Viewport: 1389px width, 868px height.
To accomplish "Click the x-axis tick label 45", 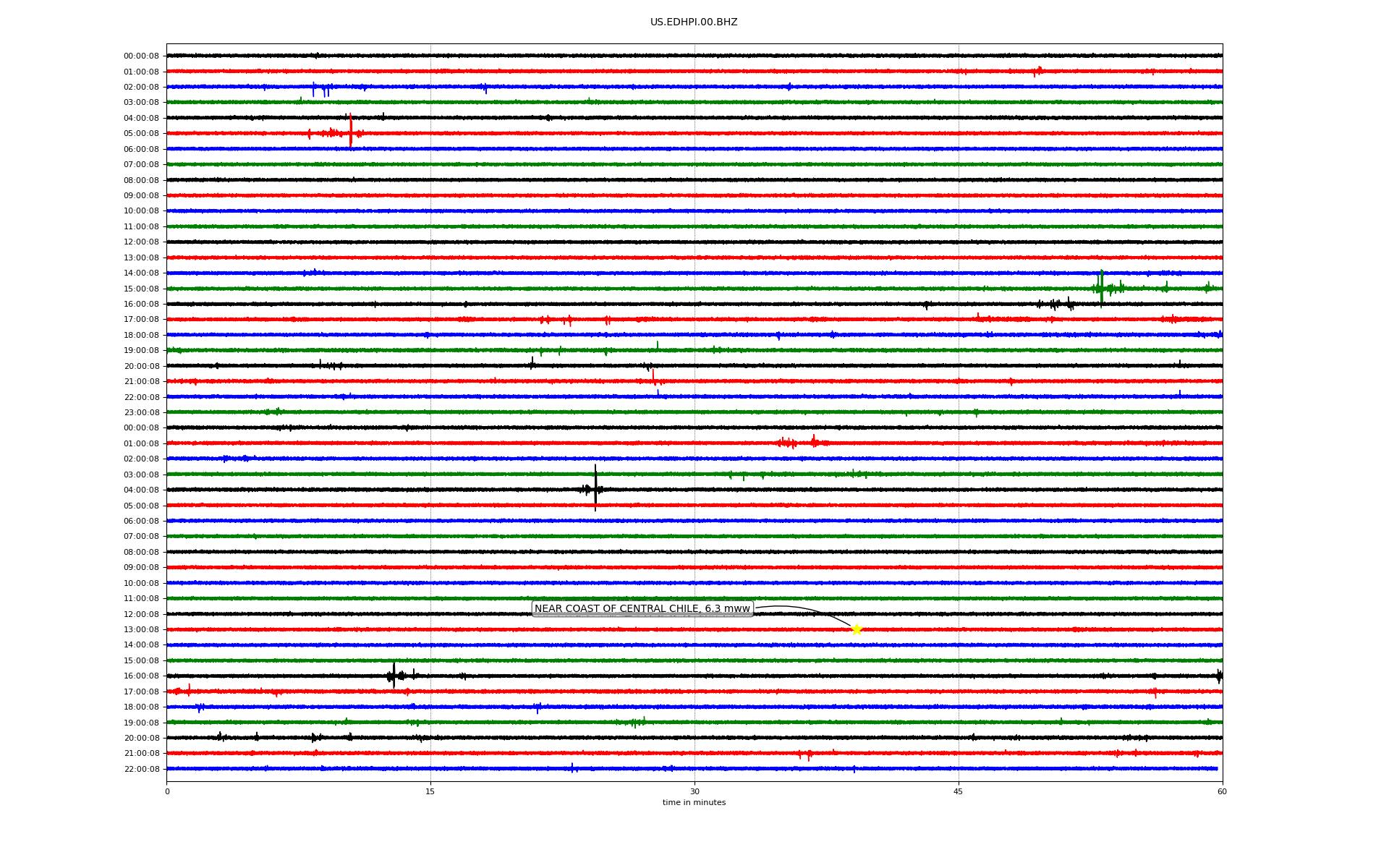I will tap(959, 791).
